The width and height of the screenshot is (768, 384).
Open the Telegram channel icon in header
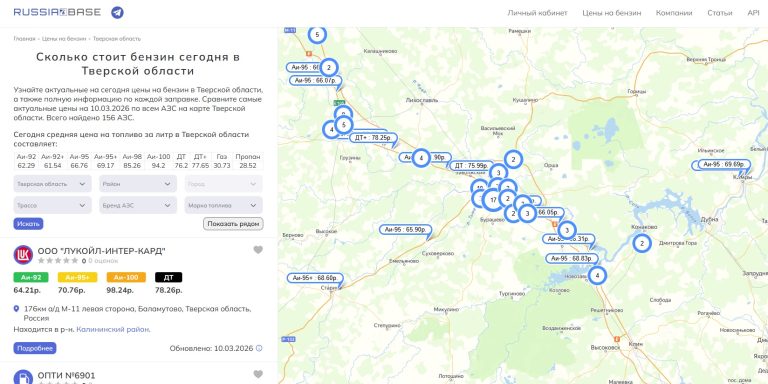tap(117, 13)
